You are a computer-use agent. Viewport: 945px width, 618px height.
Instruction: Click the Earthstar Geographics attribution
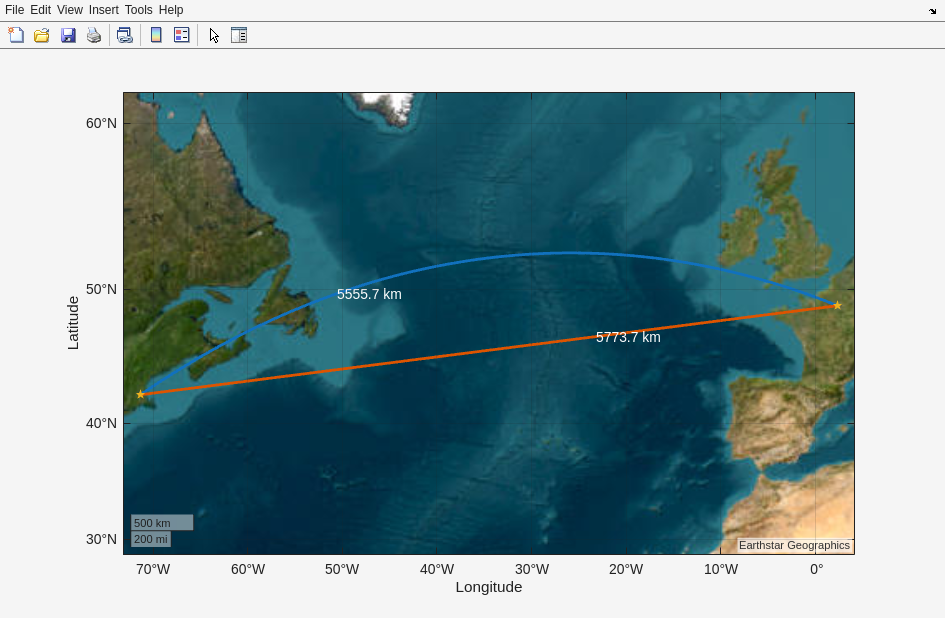[x=794, y=545]
